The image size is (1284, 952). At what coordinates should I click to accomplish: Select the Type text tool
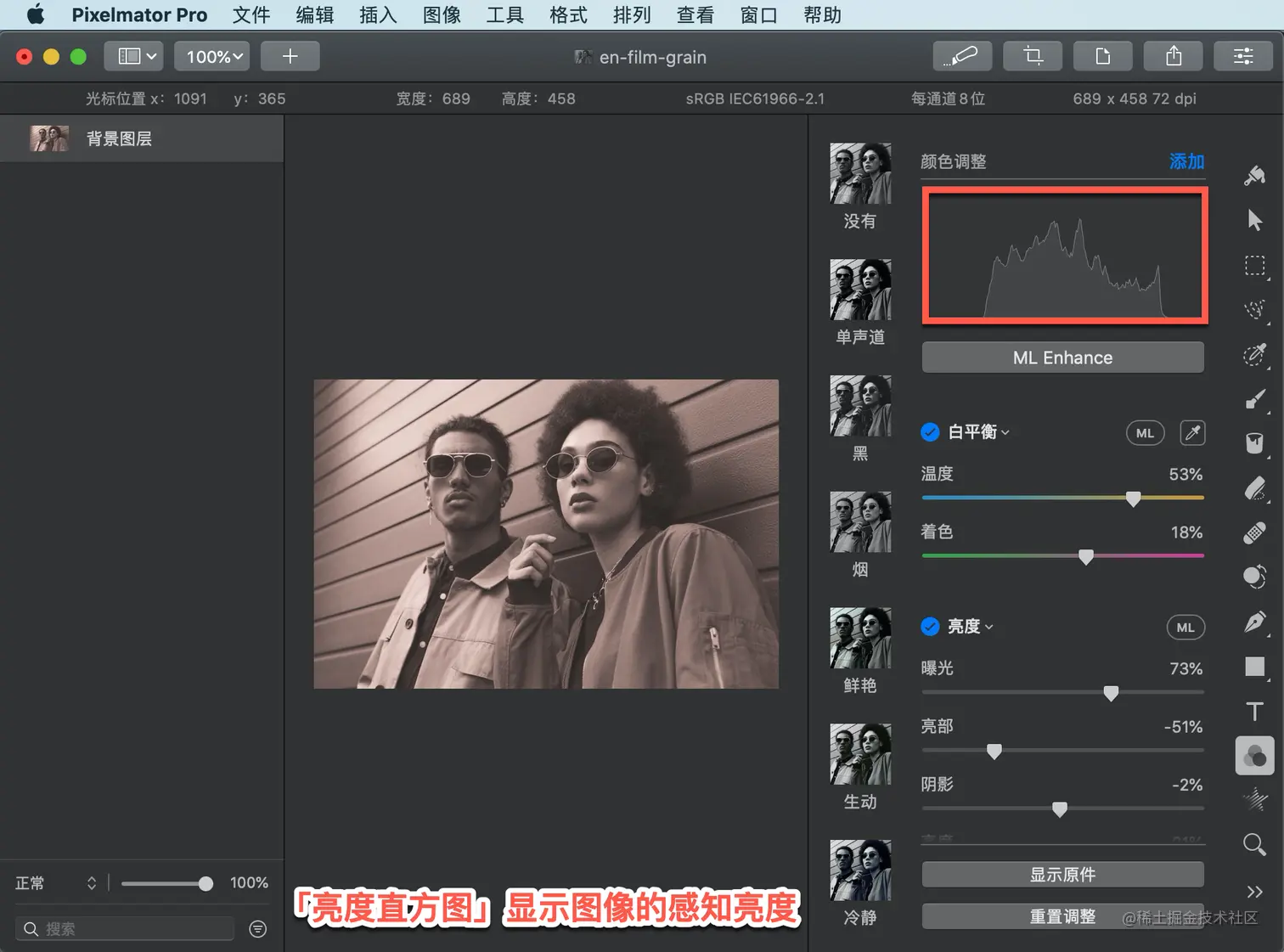pos(1254,711)
